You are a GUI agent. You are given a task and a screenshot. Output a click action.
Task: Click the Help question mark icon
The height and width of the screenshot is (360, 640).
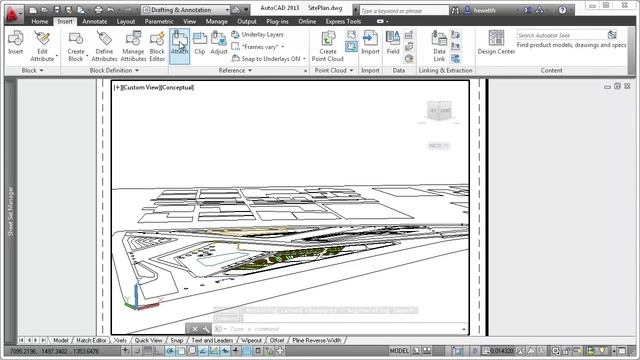pyautogui.click(x=562, y=10)
